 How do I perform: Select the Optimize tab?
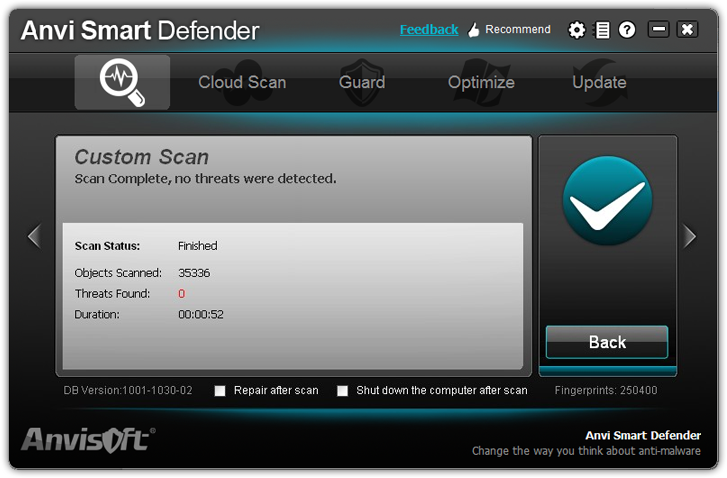pos(481,82)
